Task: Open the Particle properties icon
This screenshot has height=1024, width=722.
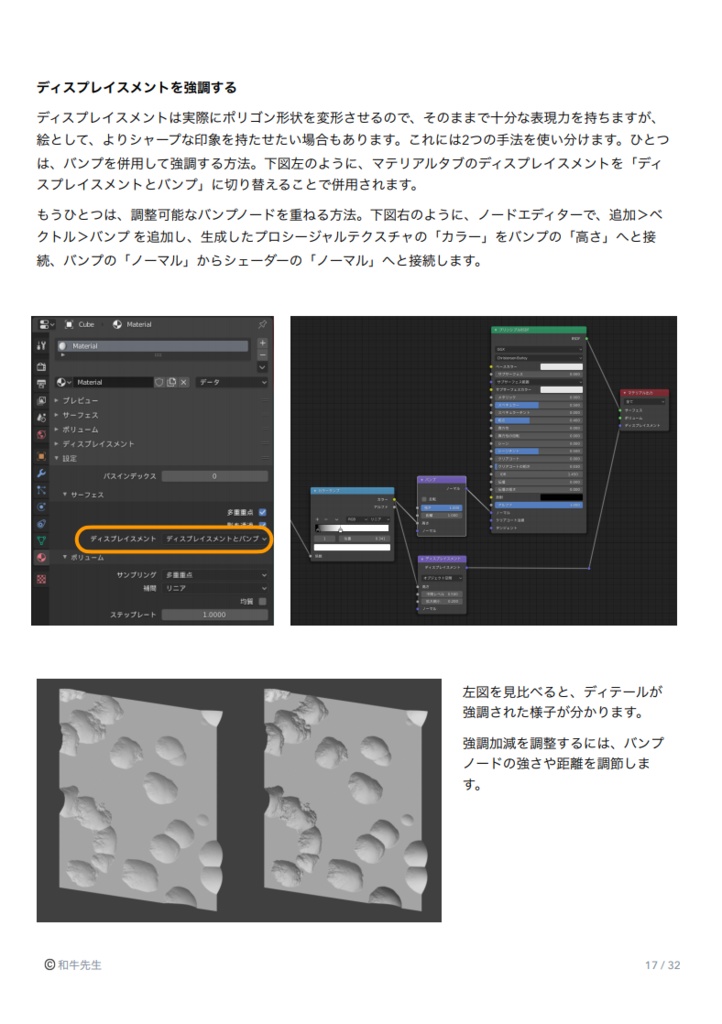Action: 41,490
